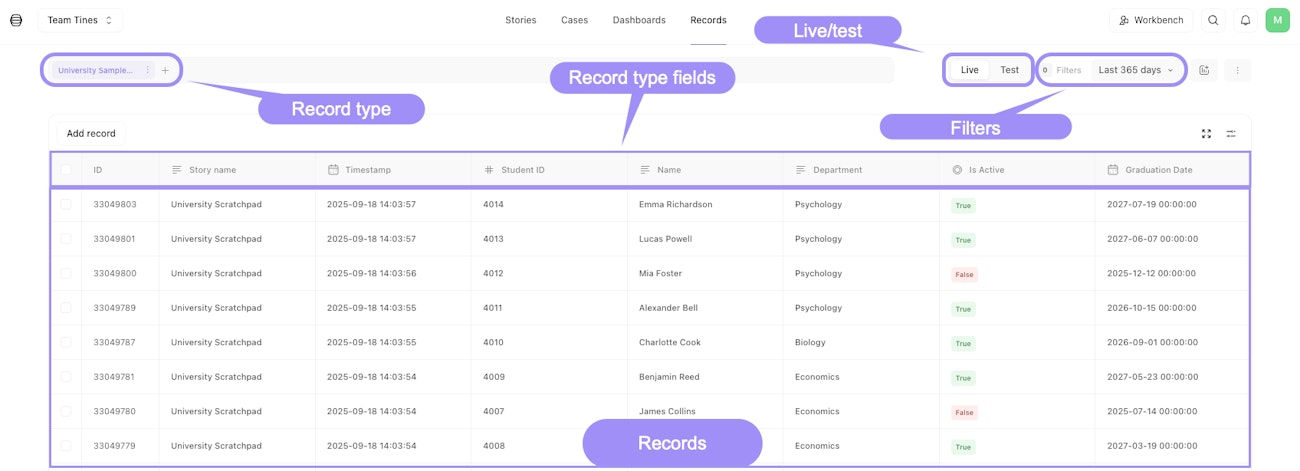Click the Biology department cell
Viewport: 1300px width, 471px height.
[x=810, y=342]
